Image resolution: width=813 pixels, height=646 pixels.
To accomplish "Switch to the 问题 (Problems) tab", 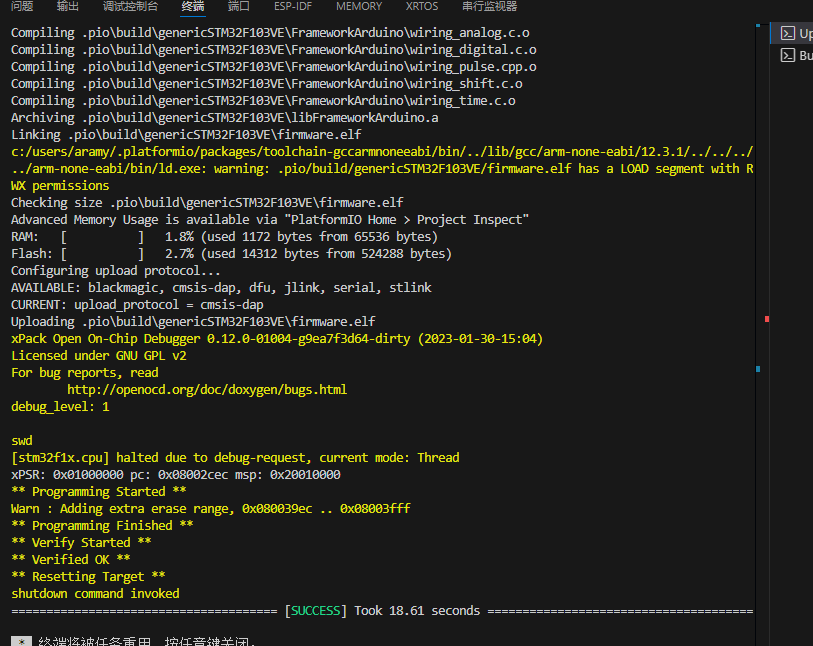I will pos(22,6).
